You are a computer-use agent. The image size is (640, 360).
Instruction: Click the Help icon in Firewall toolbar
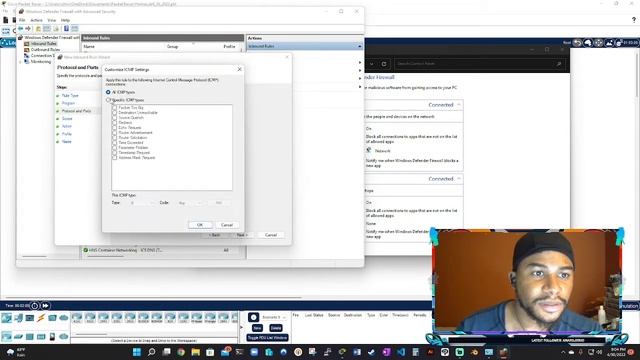(x=66, y=29)
